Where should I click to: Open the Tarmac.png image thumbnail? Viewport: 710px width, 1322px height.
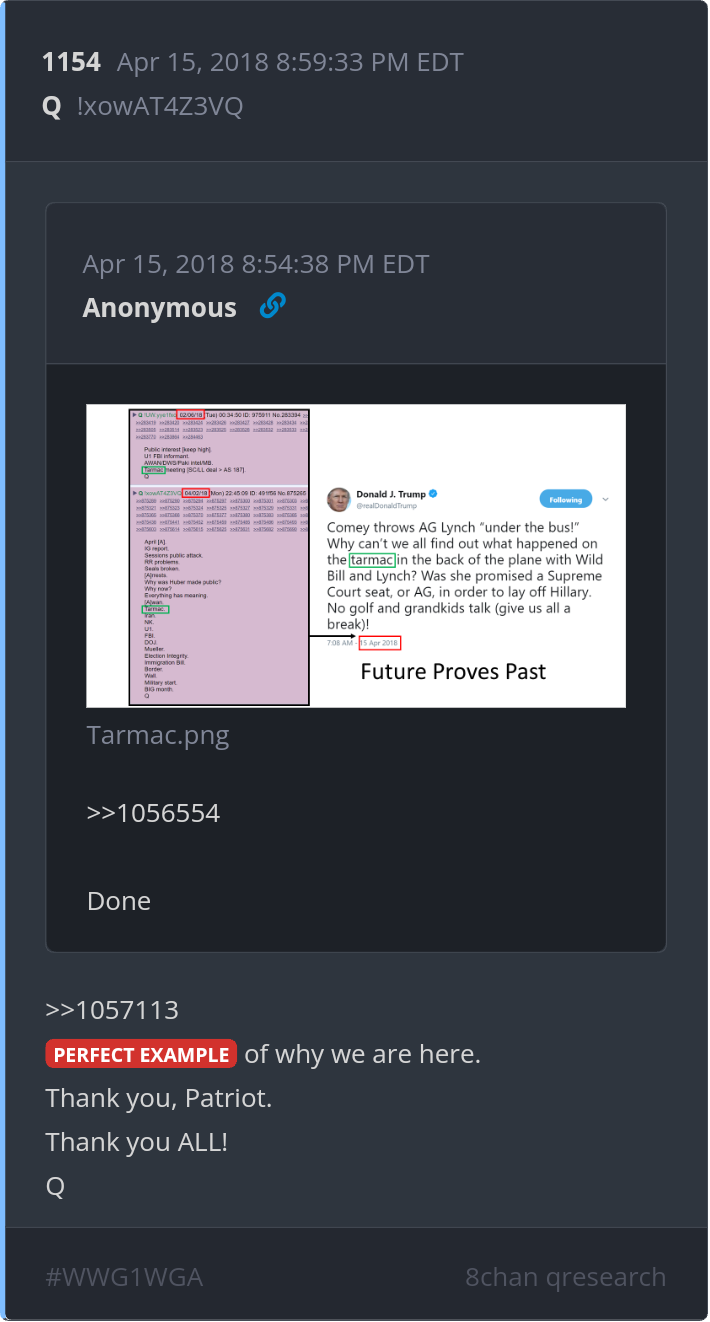[x=356, y=556]
